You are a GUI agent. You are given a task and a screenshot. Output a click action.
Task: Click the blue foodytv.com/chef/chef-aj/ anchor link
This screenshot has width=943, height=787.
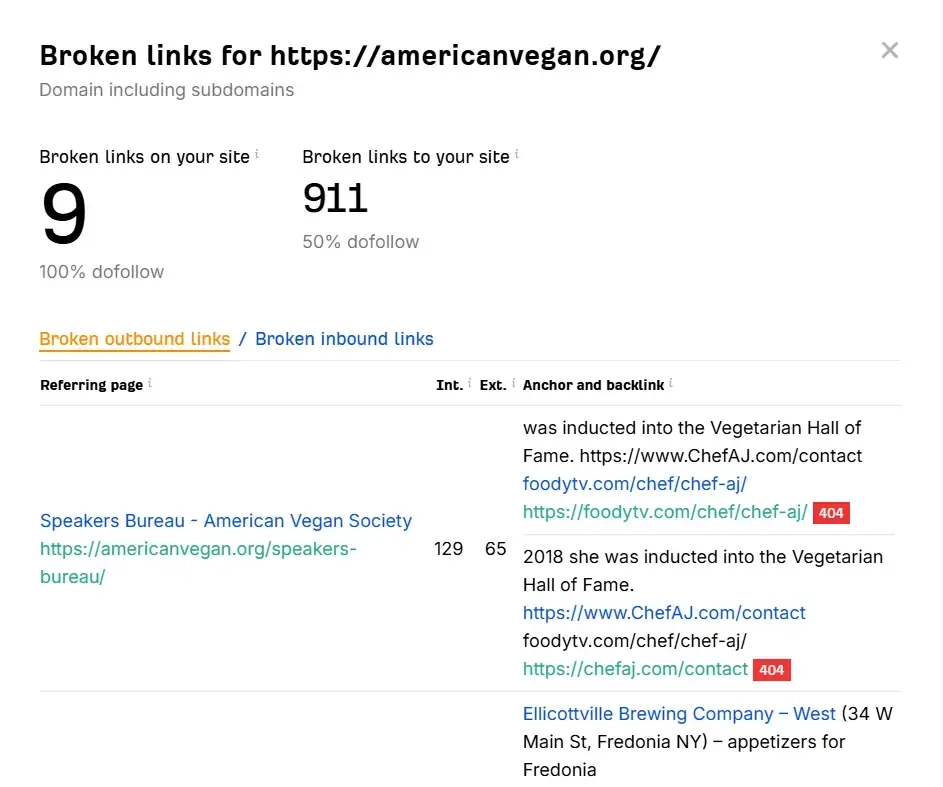634,484
